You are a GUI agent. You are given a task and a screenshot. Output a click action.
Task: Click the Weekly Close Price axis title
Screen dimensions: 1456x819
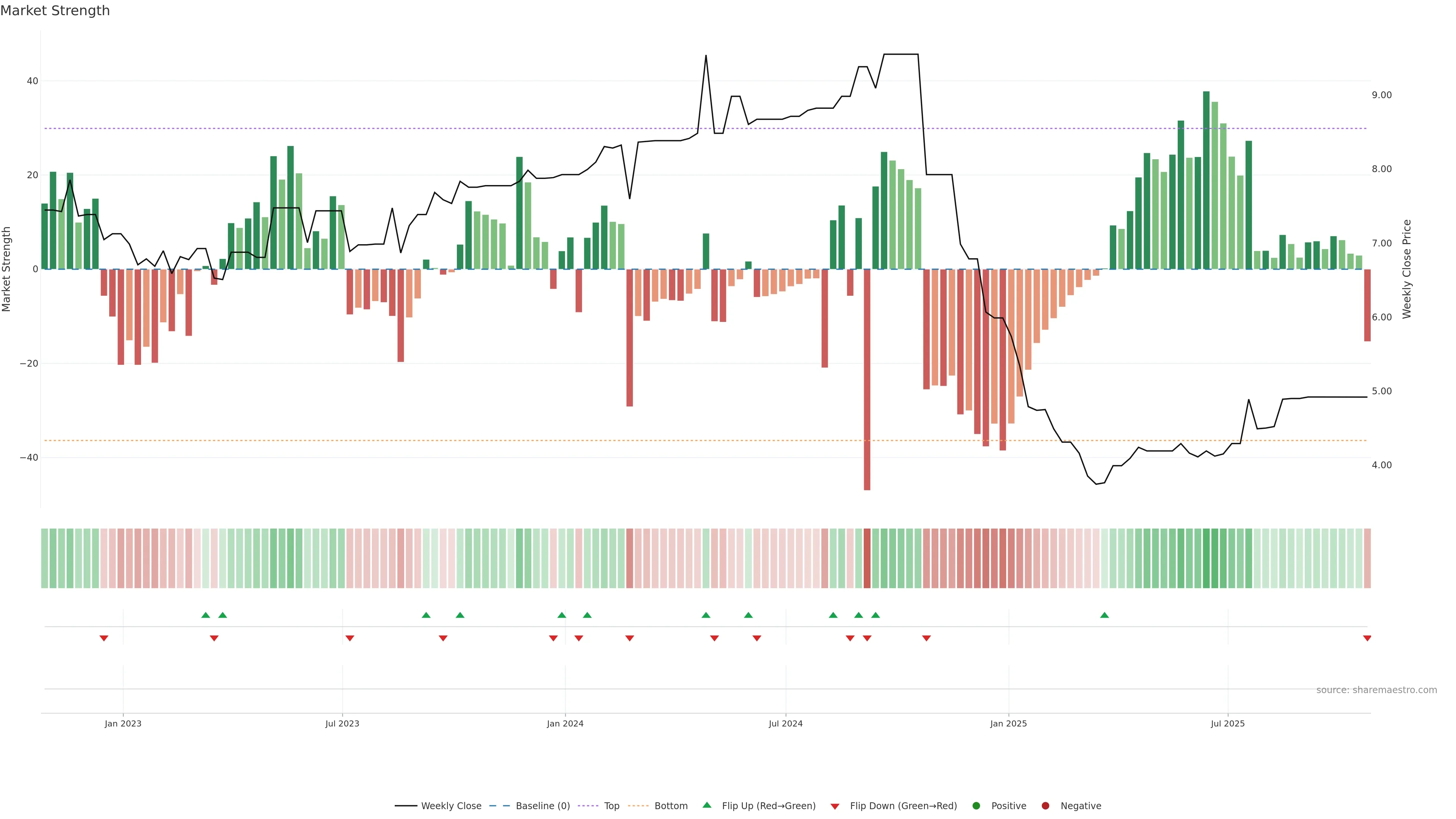[1407, 269]
